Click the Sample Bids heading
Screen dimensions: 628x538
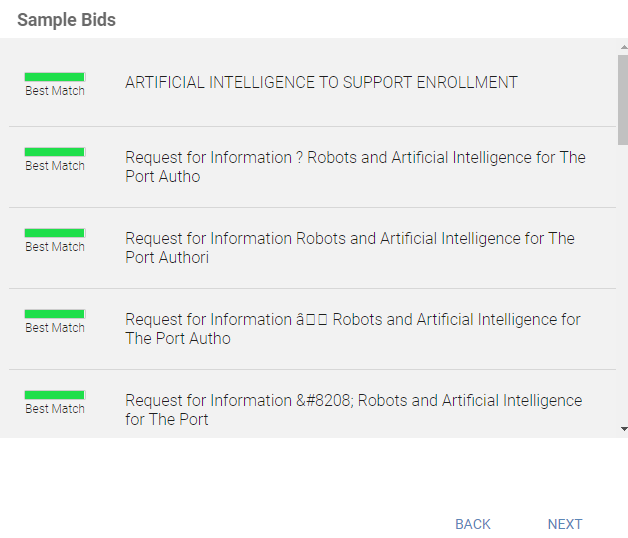[66, 20]
